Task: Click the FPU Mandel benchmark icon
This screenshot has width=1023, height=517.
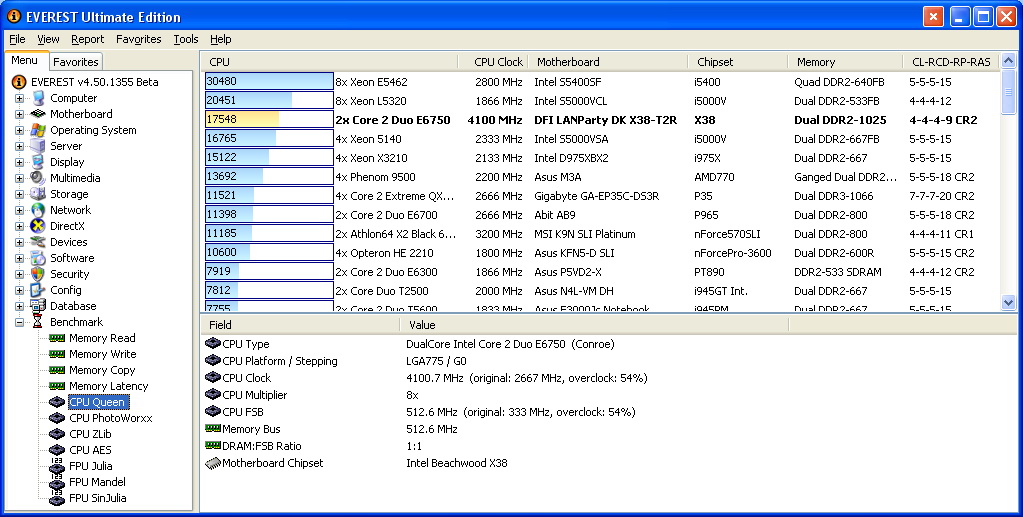Action: (x=57, y=482)
